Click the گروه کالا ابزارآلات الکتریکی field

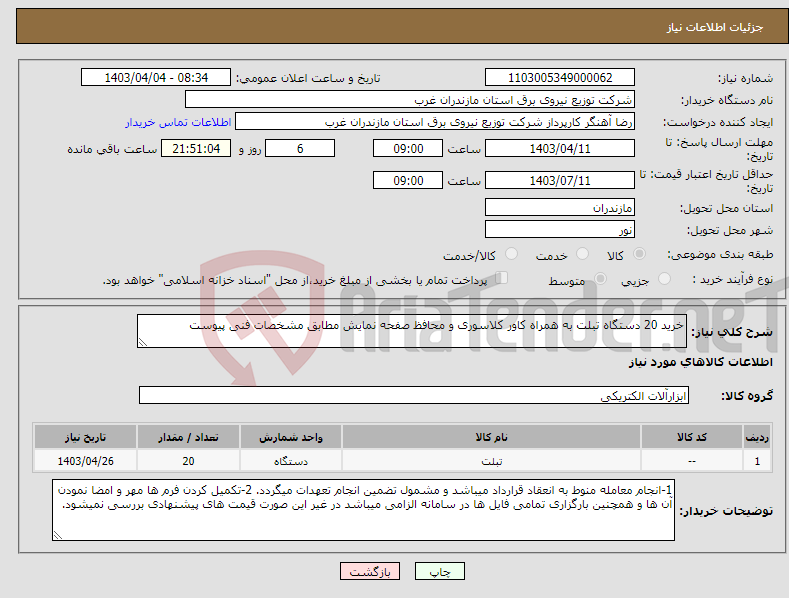pyautogui.click(x=414, y=396)
